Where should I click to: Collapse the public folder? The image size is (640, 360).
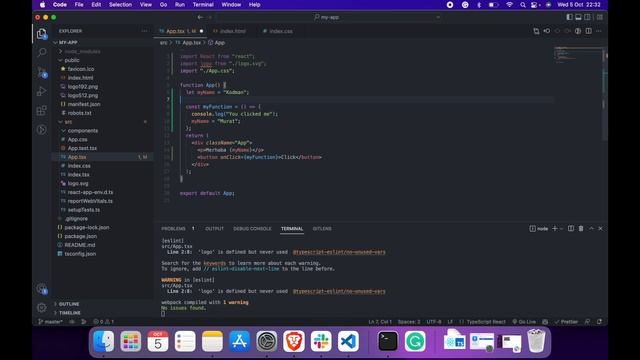(x=72, y=60)
